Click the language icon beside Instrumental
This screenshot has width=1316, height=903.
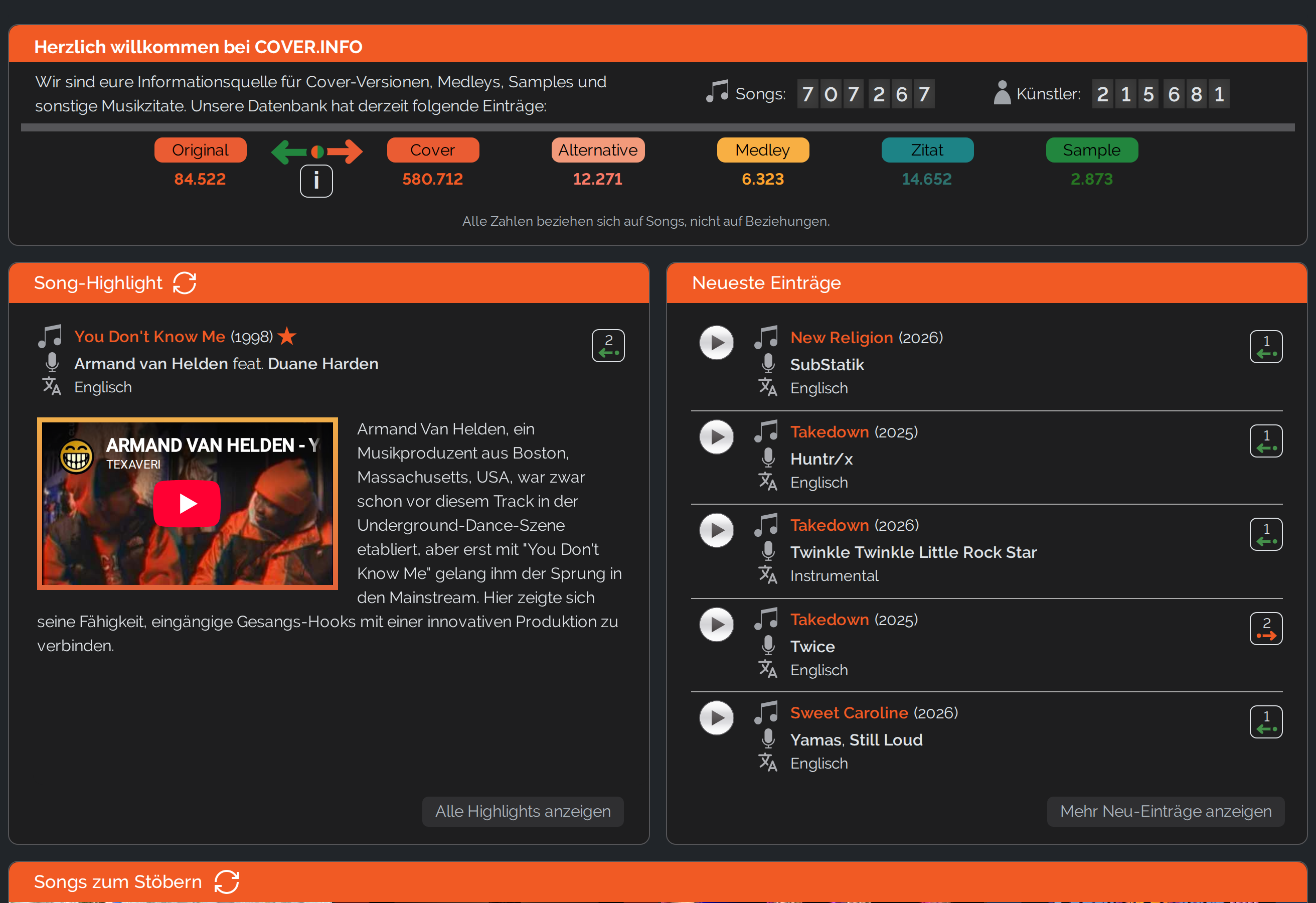768,575
